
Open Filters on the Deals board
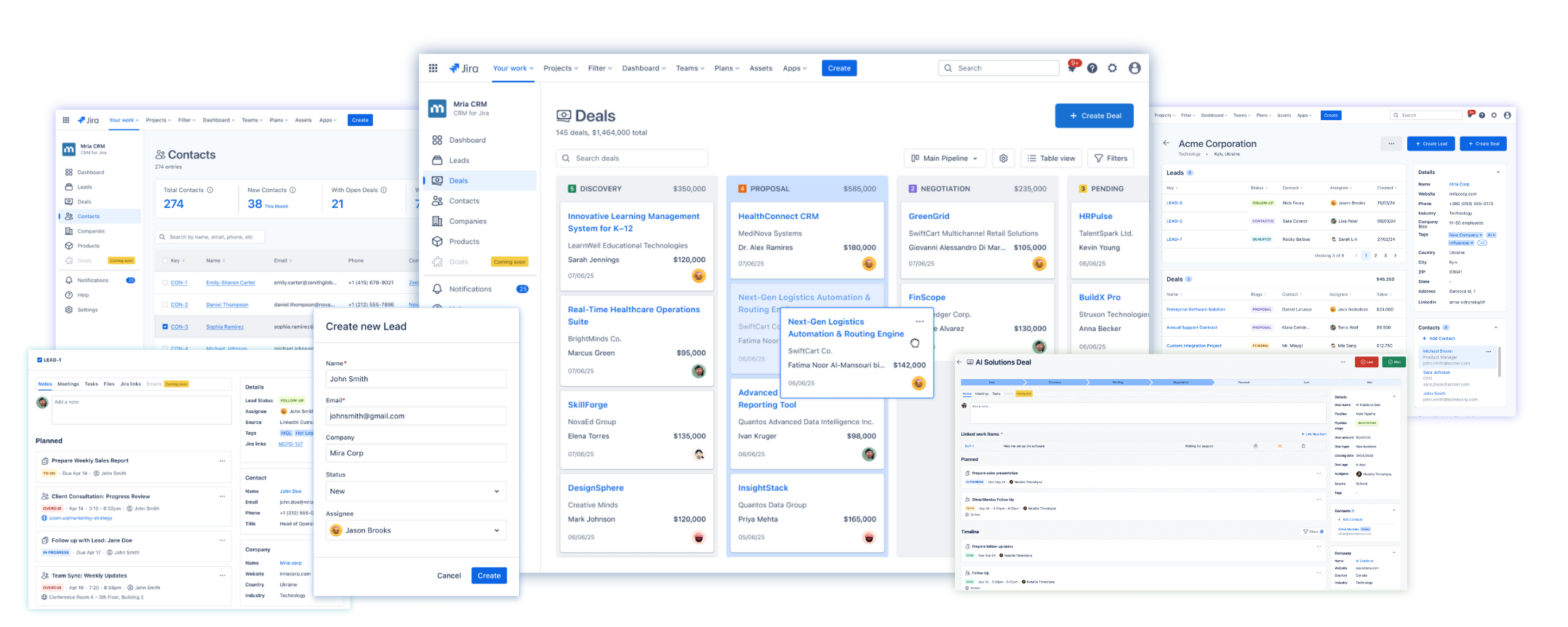tap(1111, 159)
